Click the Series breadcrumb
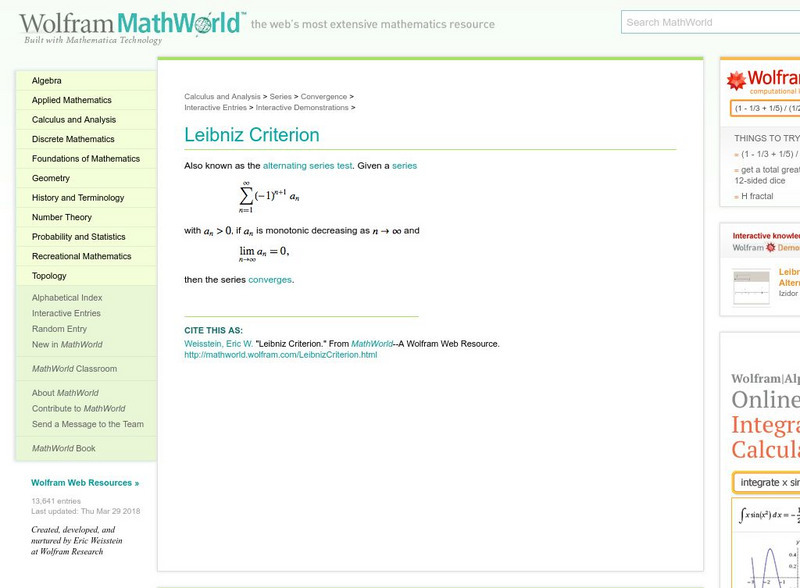 pyautogui.click(x=281, y=96)
